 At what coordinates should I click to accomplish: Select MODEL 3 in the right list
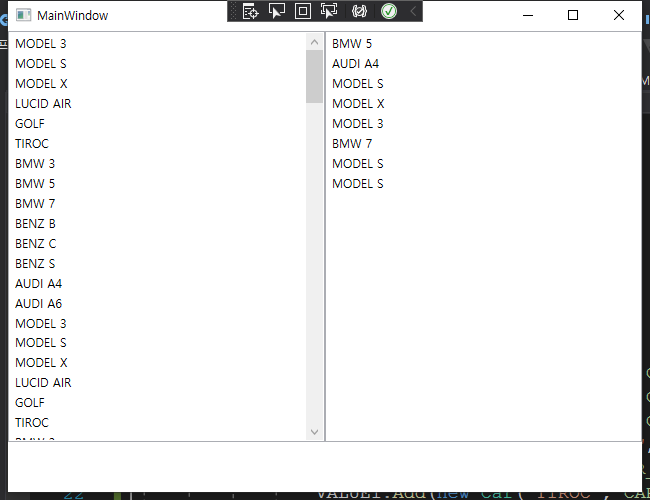tap(483, 124)
